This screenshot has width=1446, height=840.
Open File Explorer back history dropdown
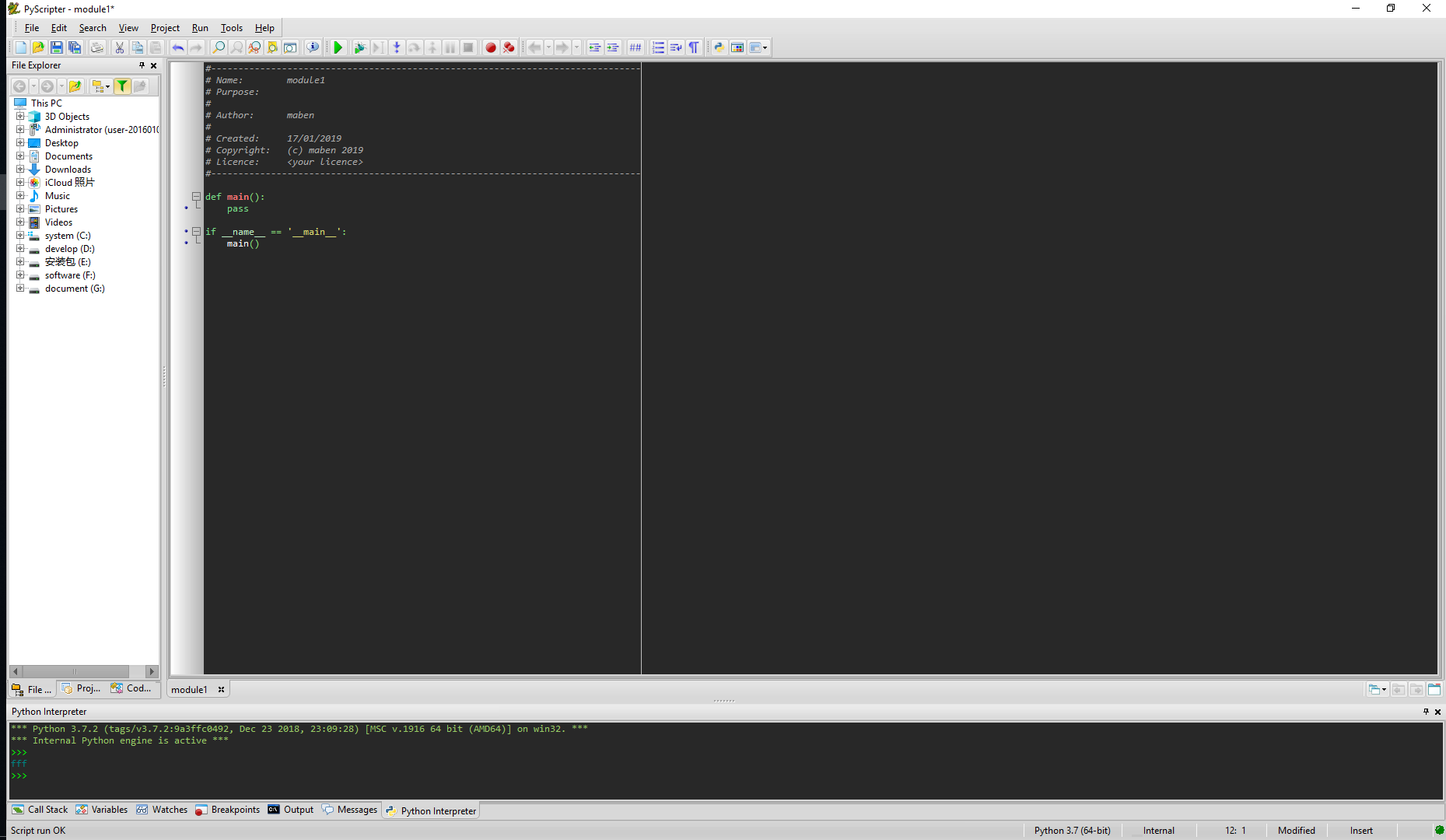click(33, 86)
